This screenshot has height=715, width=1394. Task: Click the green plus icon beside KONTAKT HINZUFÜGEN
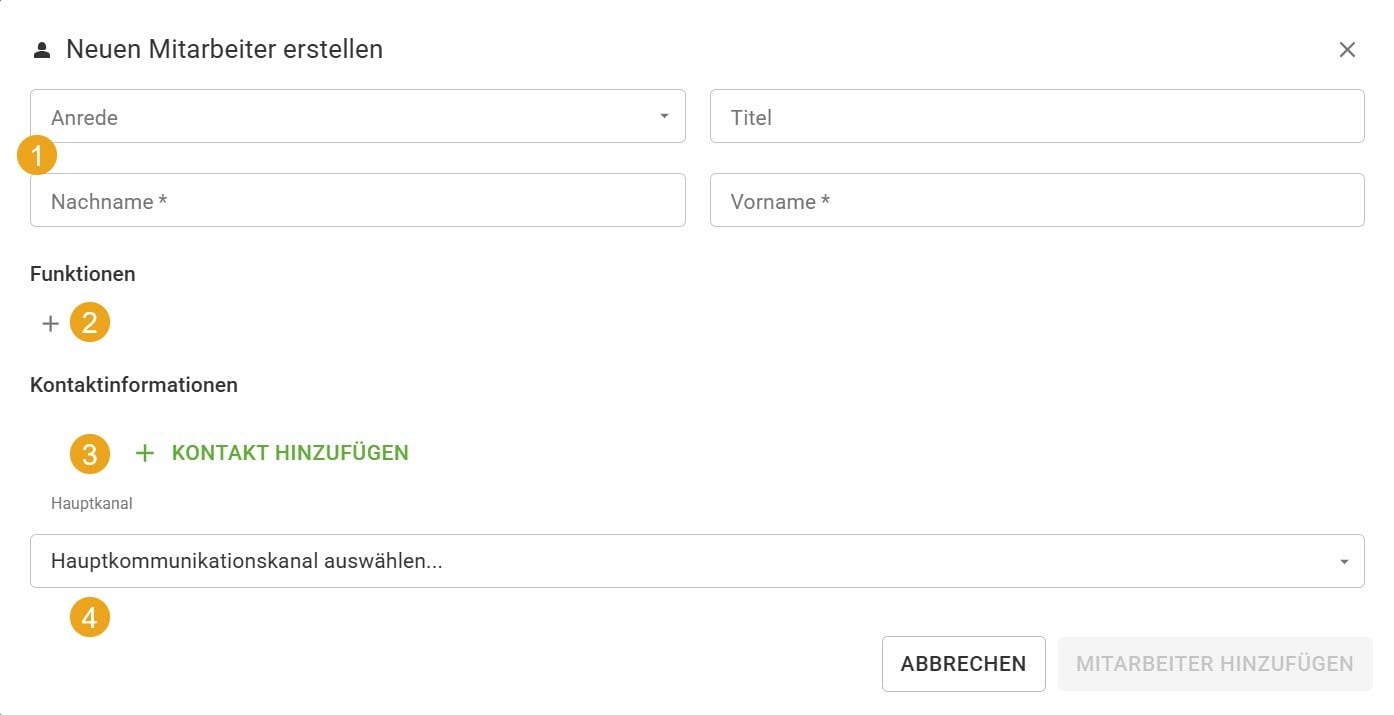146,452
